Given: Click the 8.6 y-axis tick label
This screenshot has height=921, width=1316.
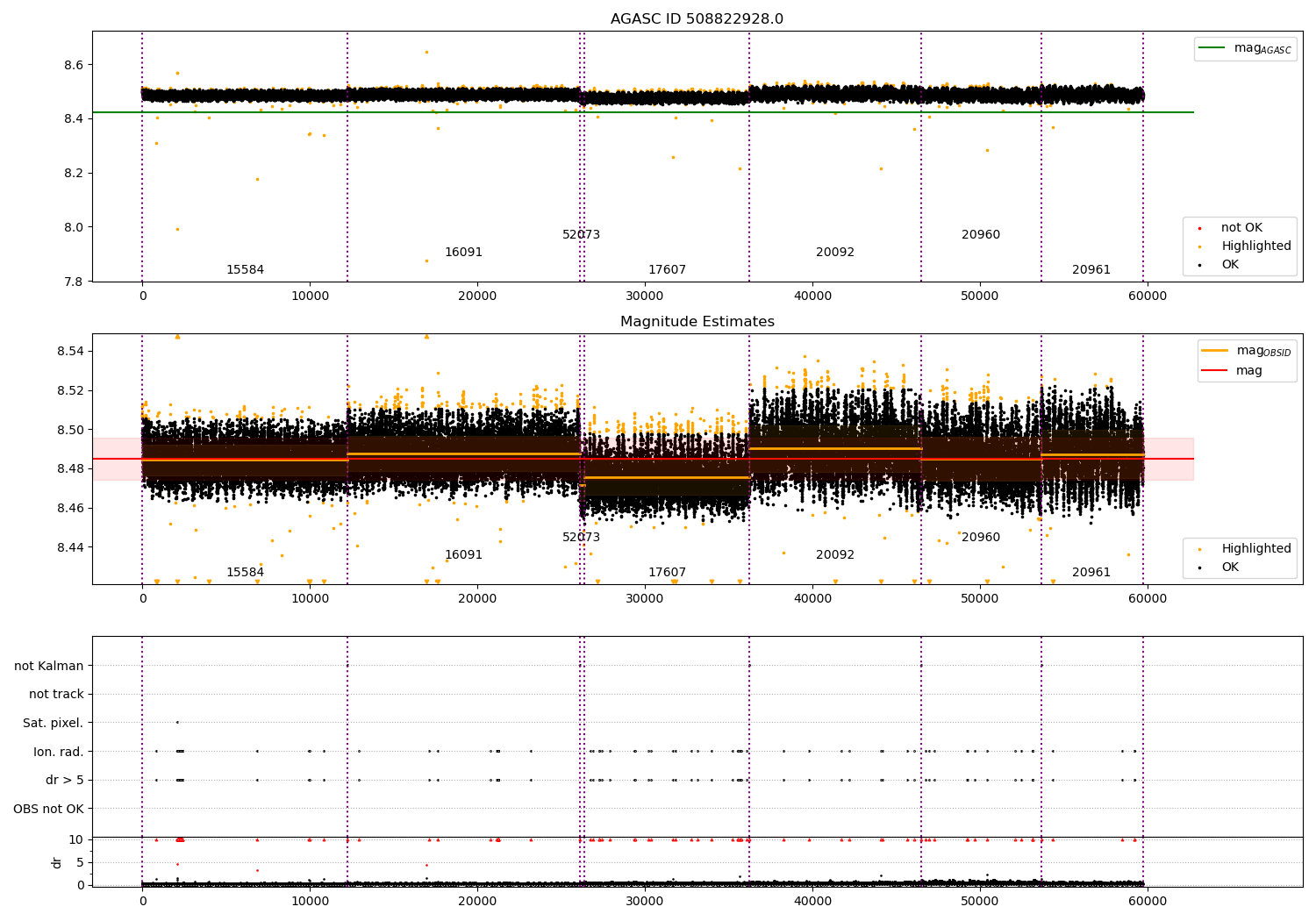Looking at the screenshot, I should pyautogui.click(x=74, y=65).
